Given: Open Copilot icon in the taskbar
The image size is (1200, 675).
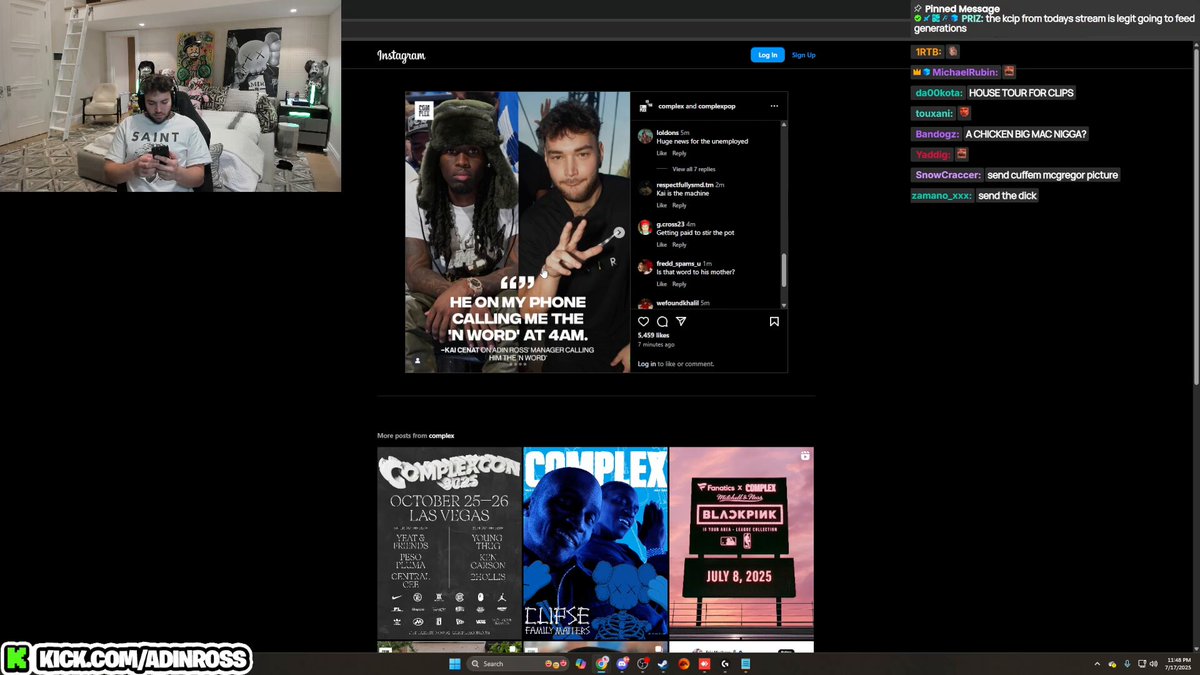Looking at the screenshot, I should point(581,664).
